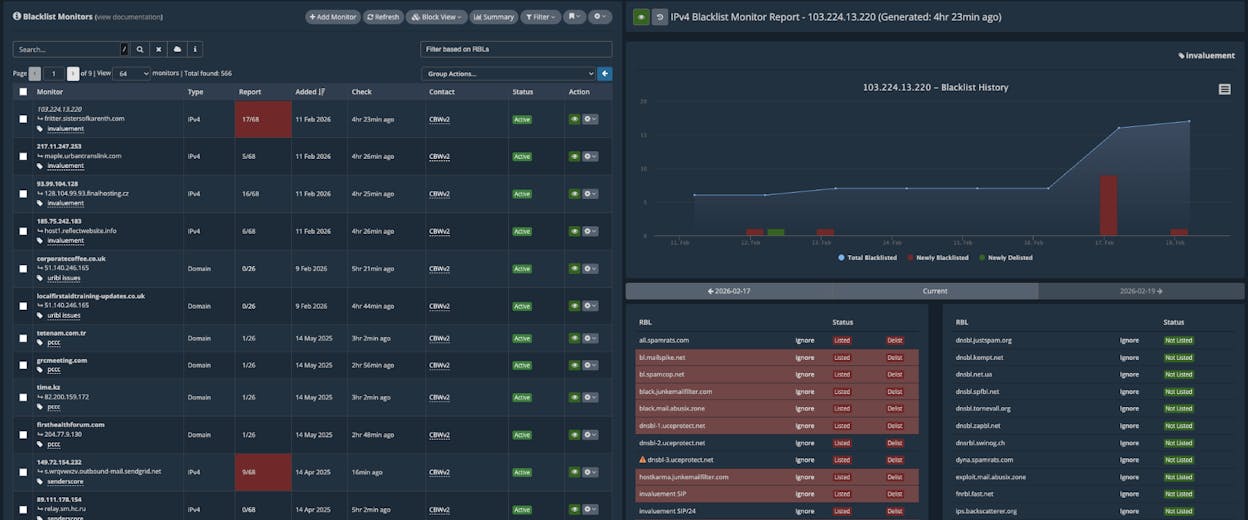Clear the search with the X icon
Screen dimensions: 1248x520
pyautogui.click(x=158, y=49)
